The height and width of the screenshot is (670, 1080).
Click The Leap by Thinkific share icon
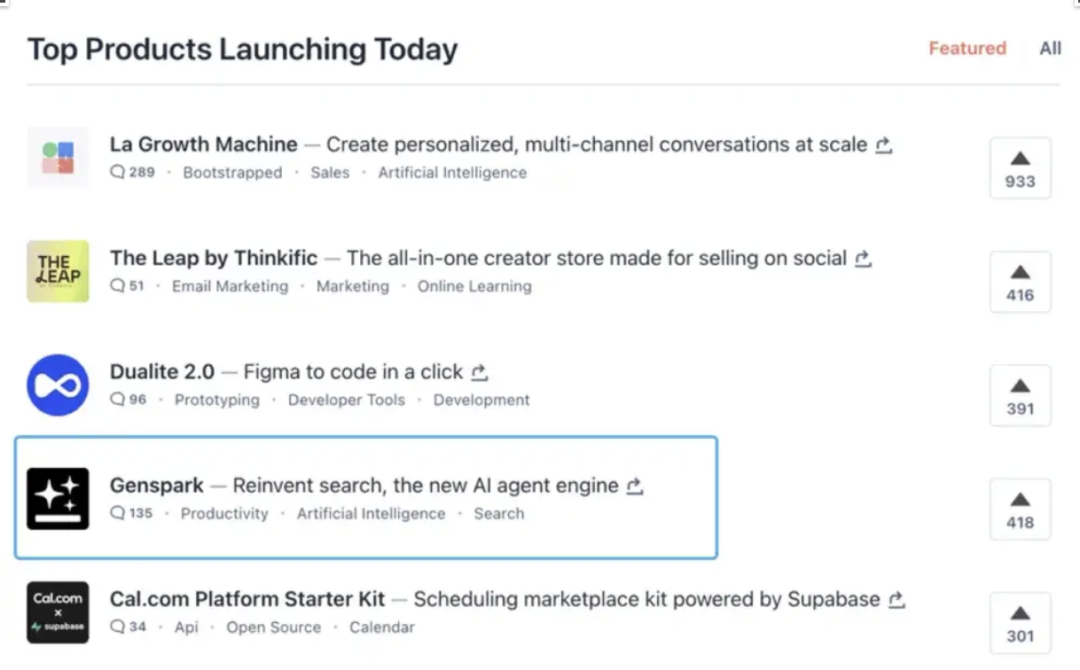pos(863,258)
